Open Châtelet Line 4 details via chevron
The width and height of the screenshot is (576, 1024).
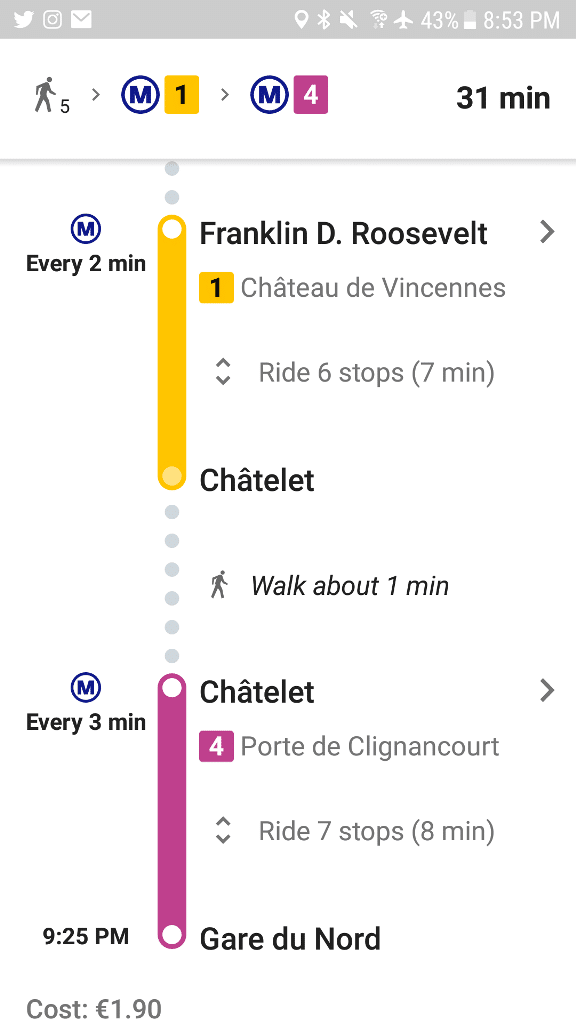[x=546, y=690]
